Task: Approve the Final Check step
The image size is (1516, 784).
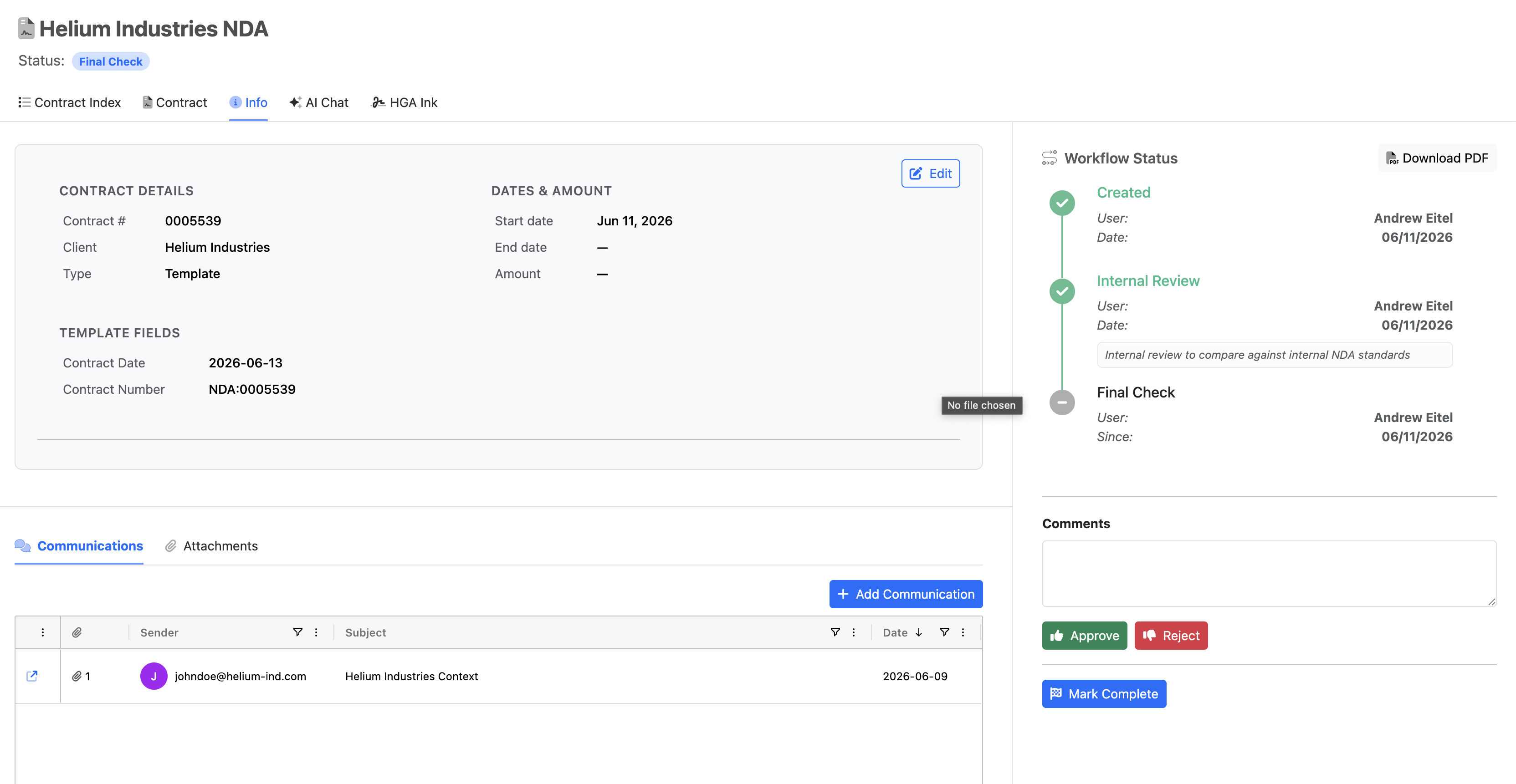Action: pos(1085,636)
